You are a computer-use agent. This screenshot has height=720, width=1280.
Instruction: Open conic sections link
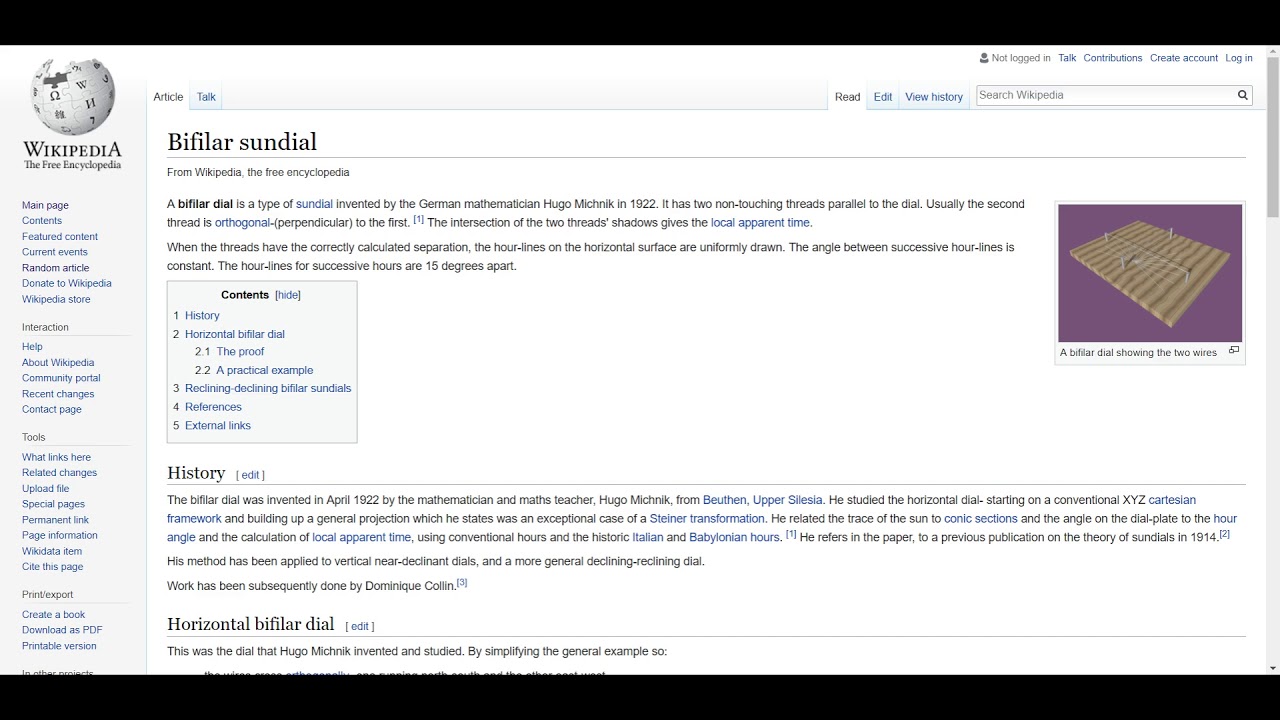pyautogui.click(x=981, y=519)
